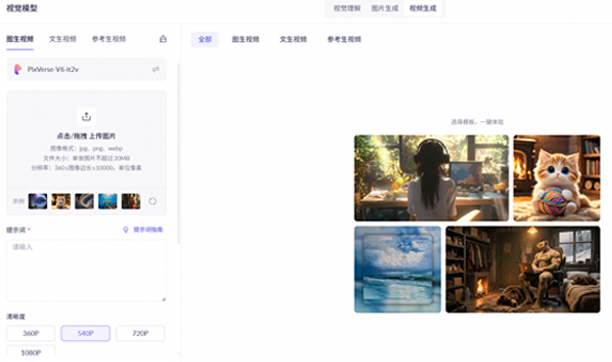
Task: Switch to the 参考生视频 tab in left panel
Action: pyautogui.click(x=109, y=39)
